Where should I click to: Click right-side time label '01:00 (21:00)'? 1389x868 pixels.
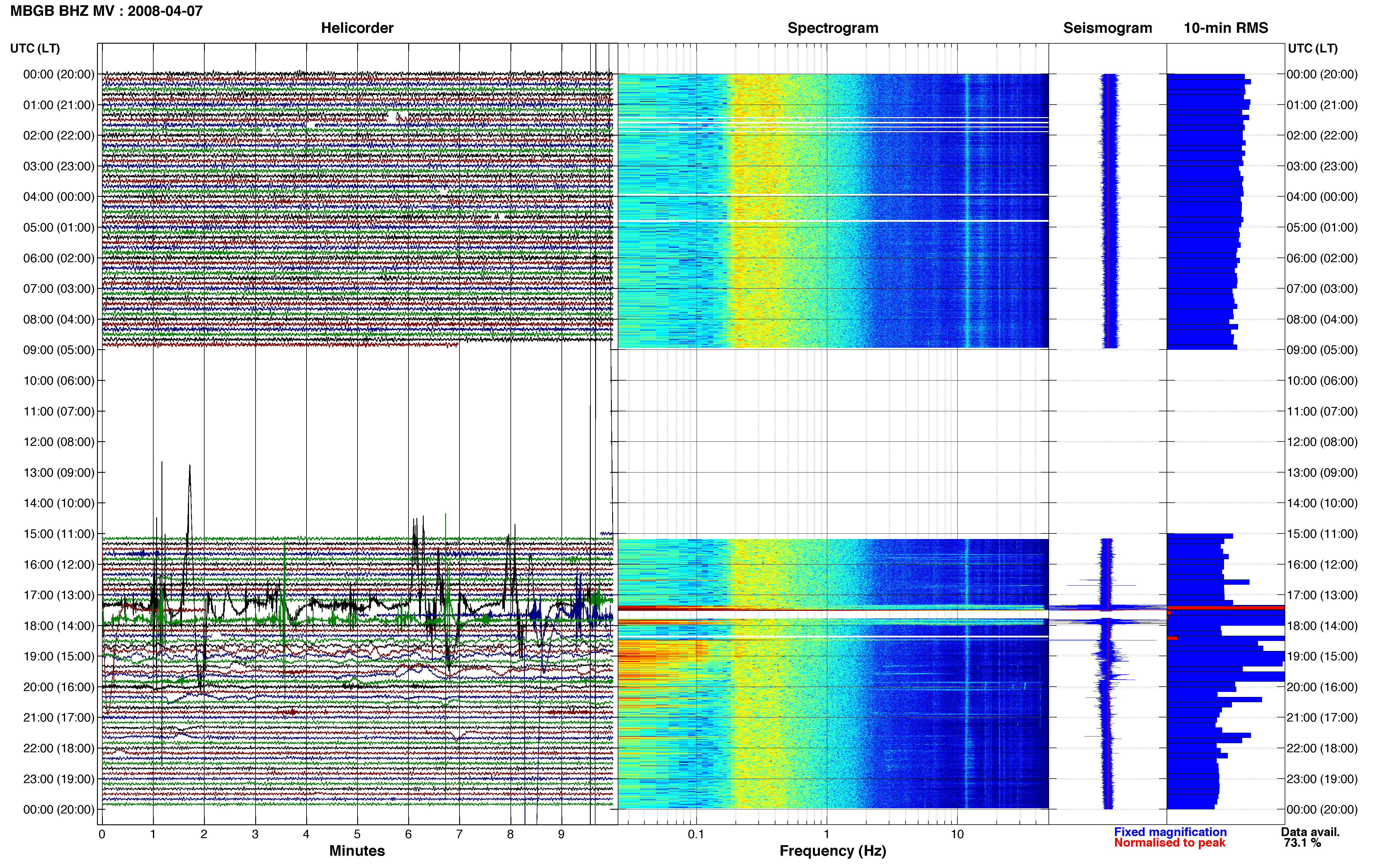tap(1322, 105)
